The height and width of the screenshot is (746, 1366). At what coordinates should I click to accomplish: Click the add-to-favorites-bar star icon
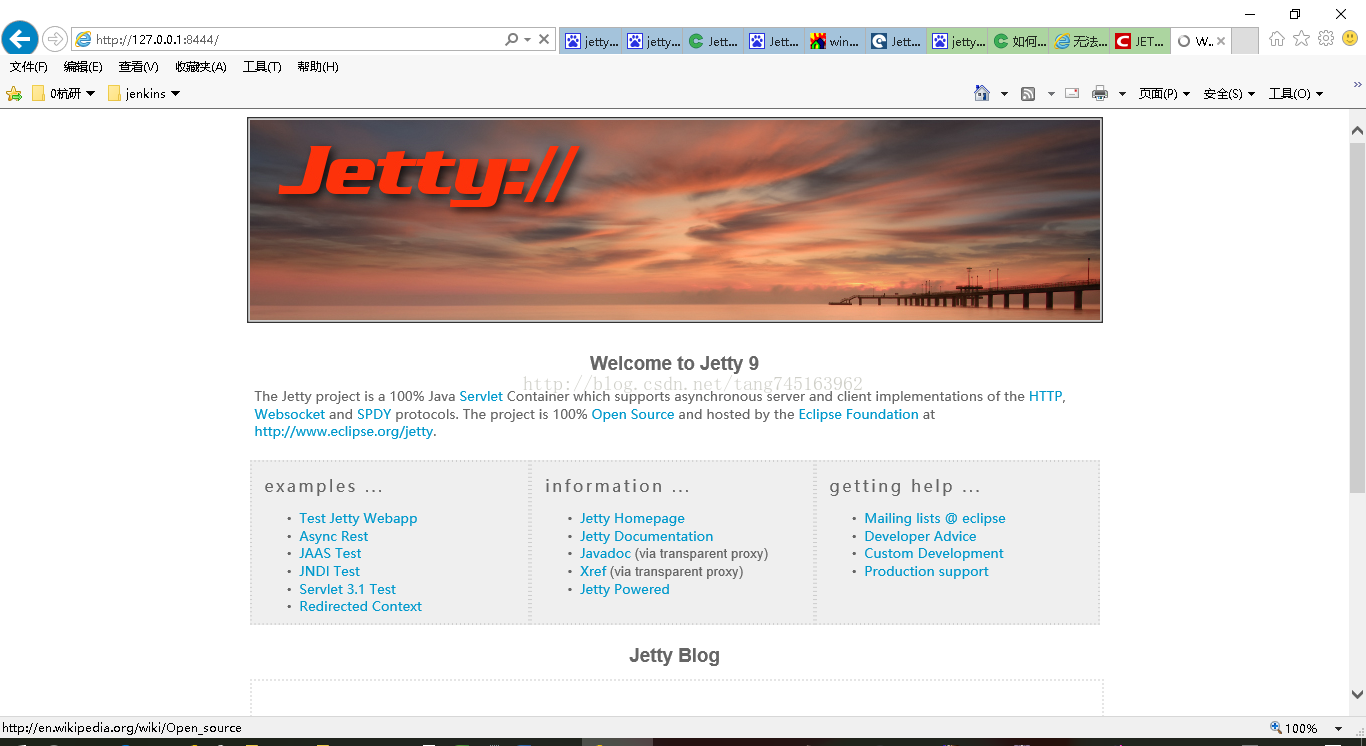(x=14, y=93)
